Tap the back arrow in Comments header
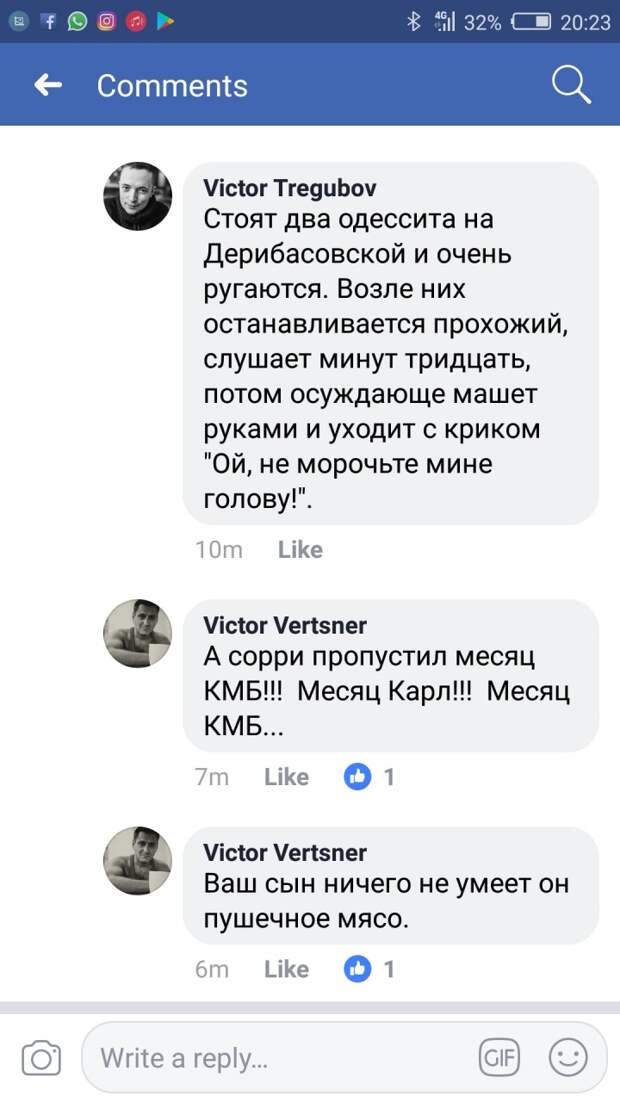 [48, 86]
